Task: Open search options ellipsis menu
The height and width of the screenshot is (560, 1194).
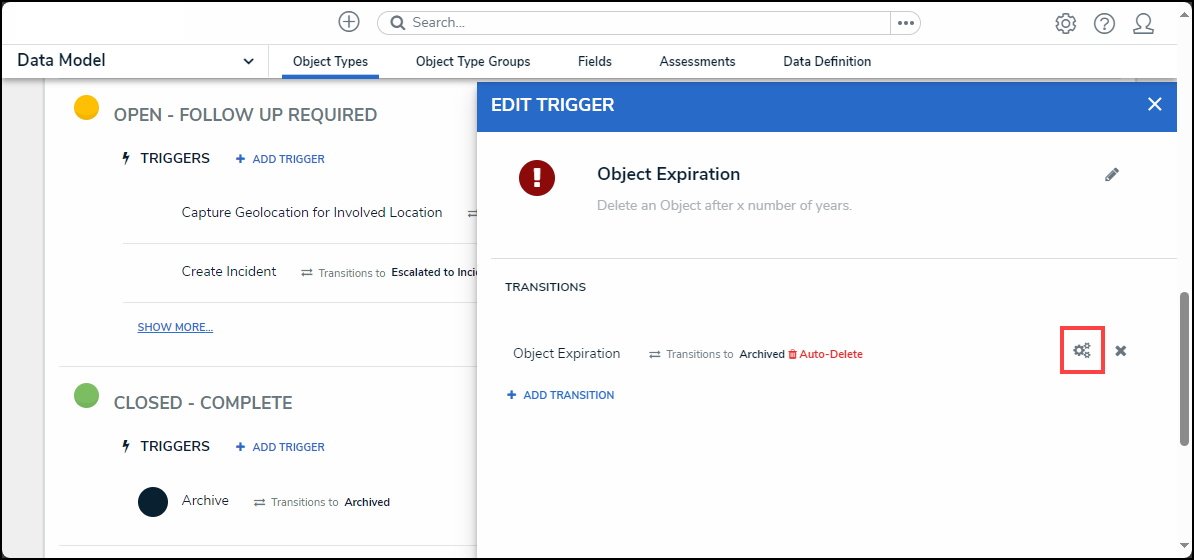Action: (906, 23)
